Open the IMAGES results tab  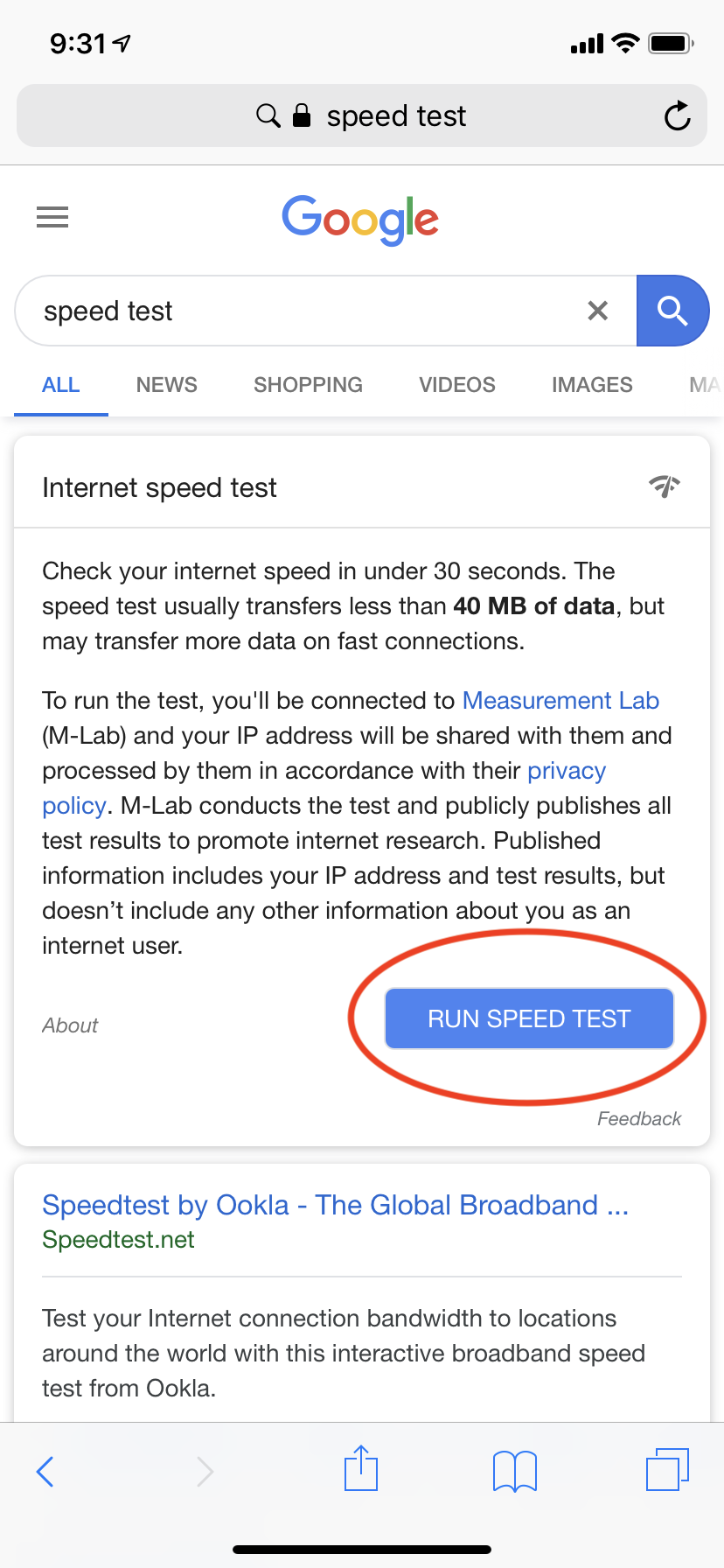[x=592, y=385]
